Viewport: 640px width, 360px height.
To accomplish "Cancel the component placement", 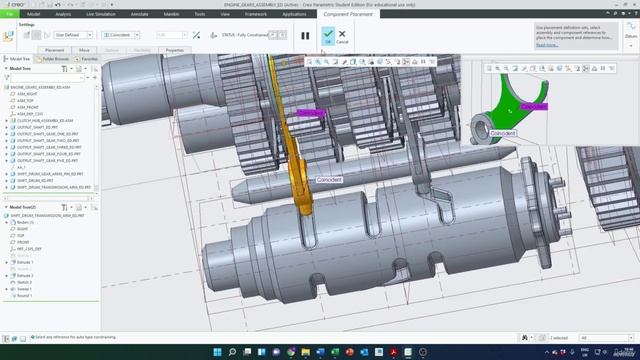I will 342,36.
